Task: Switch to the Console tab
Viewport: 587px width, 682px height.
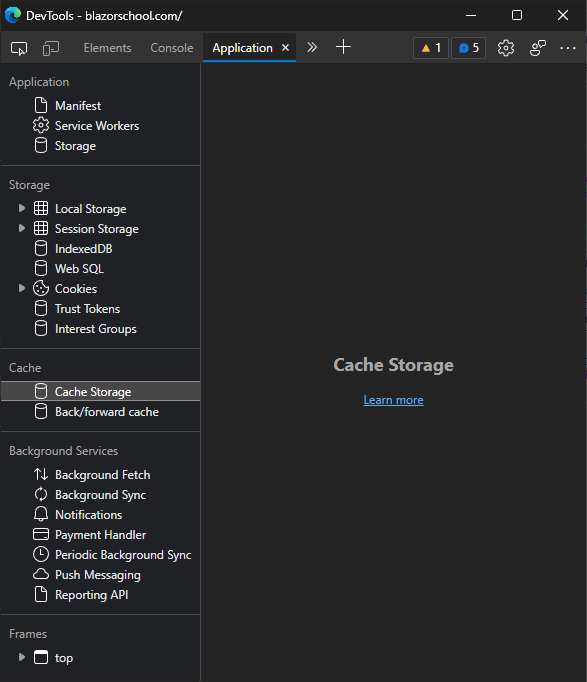Action: click(172, 48)
